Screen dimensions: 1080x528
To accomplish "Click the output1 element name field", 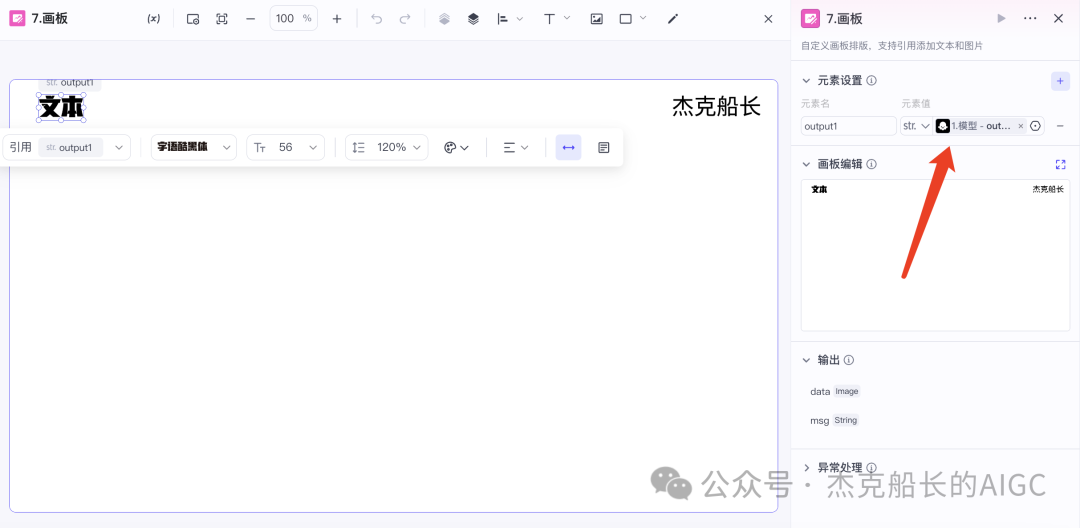I will (x=849, y=126).
